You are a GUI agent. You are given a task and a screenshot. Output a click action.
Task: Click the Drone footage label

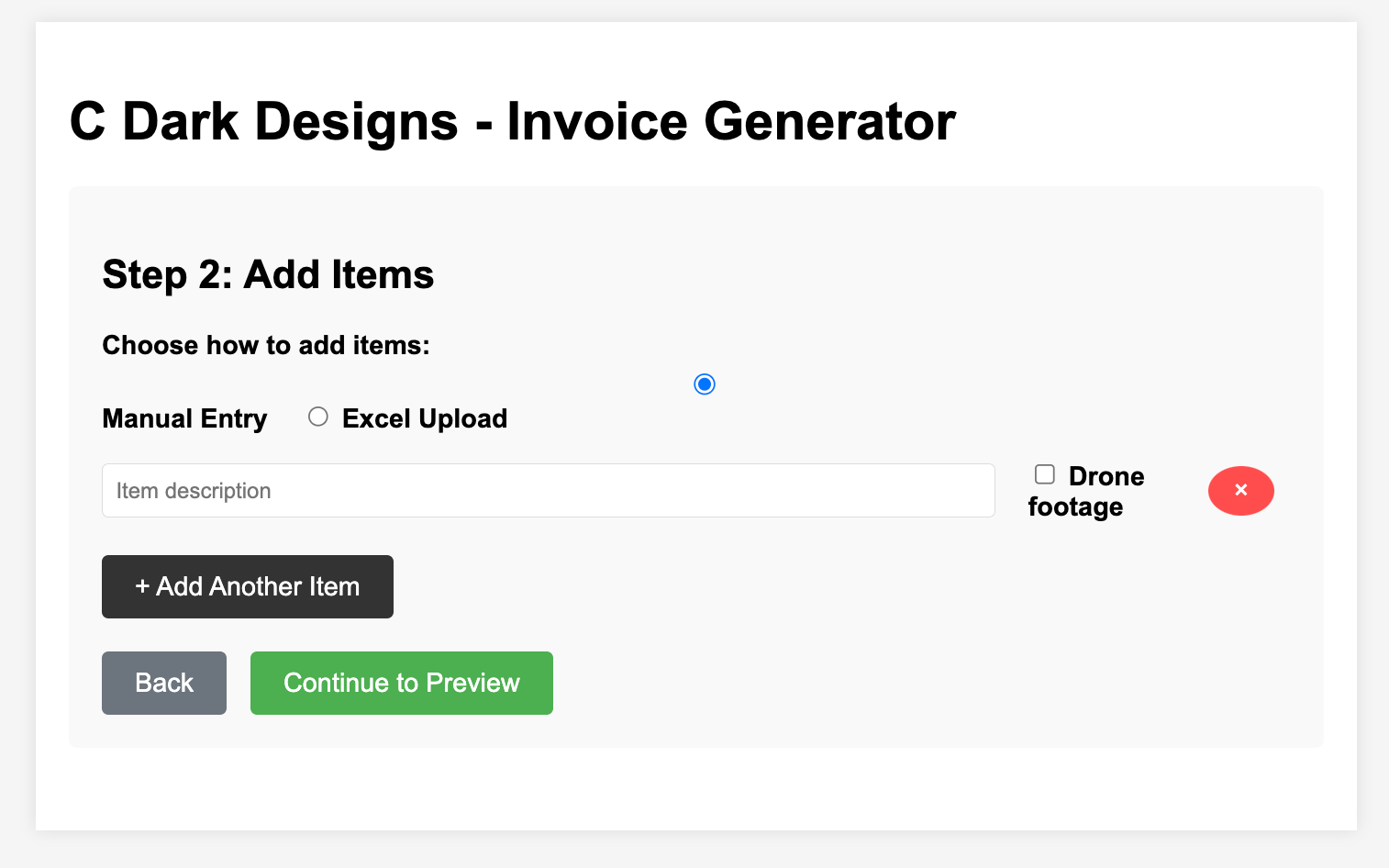1086,492
